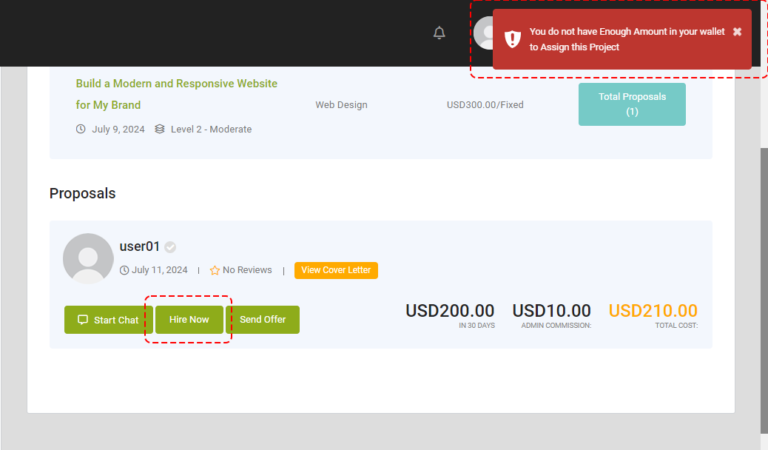The image size is (768, 450).
Task: Click the USD300.00/Fixed budget text
Action: coord(485,104)
